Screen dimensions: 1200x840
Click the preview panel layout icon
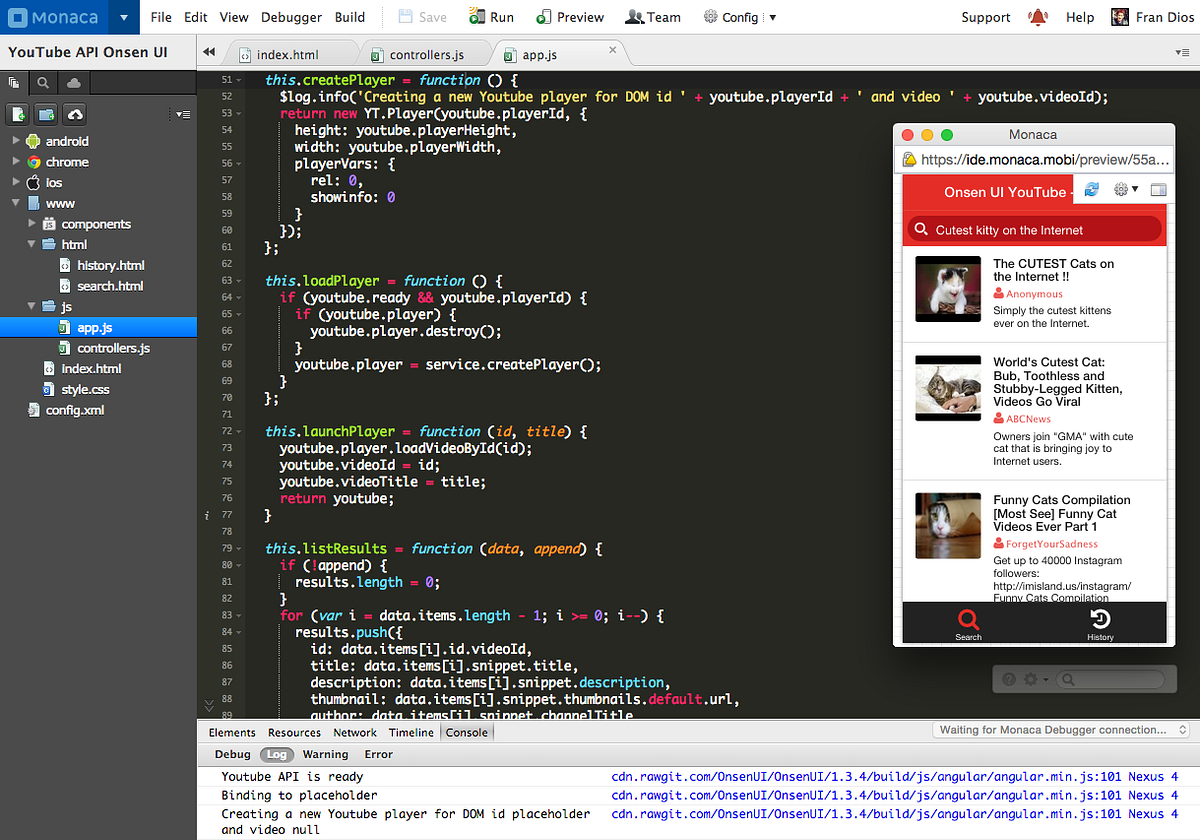[1158, 189]
